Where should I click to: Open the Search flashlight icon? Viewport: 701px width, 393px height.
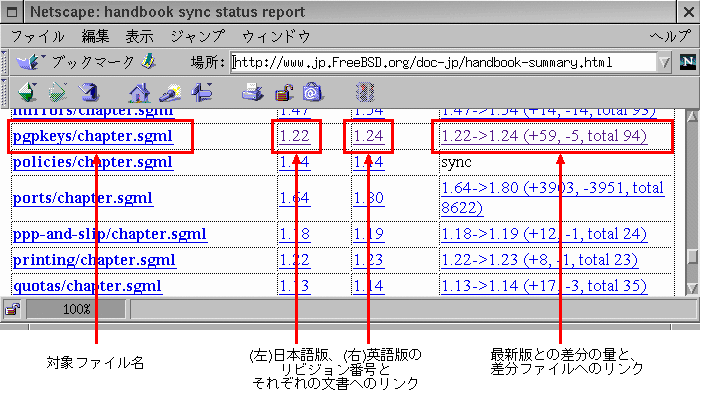[x=170, y=93]
